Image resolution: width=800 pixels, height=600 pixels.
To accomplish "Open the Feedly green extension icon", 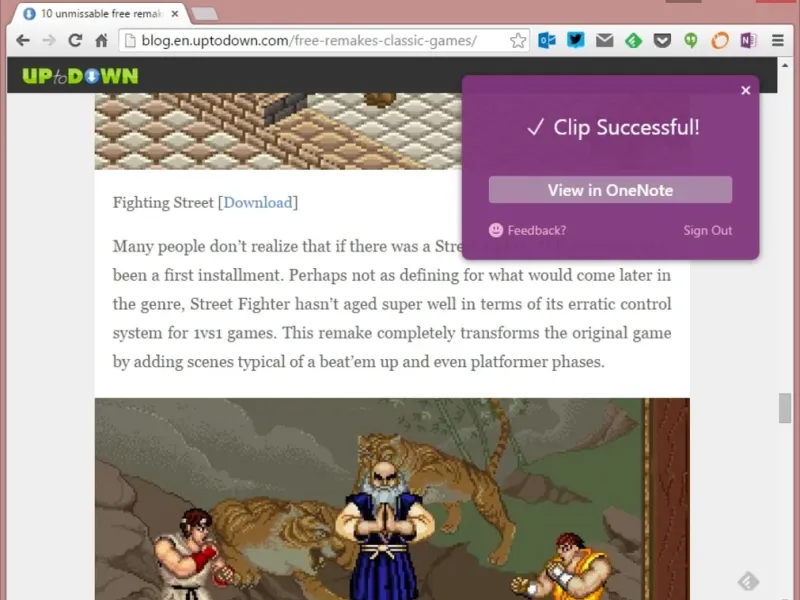I will coord(633,40).
